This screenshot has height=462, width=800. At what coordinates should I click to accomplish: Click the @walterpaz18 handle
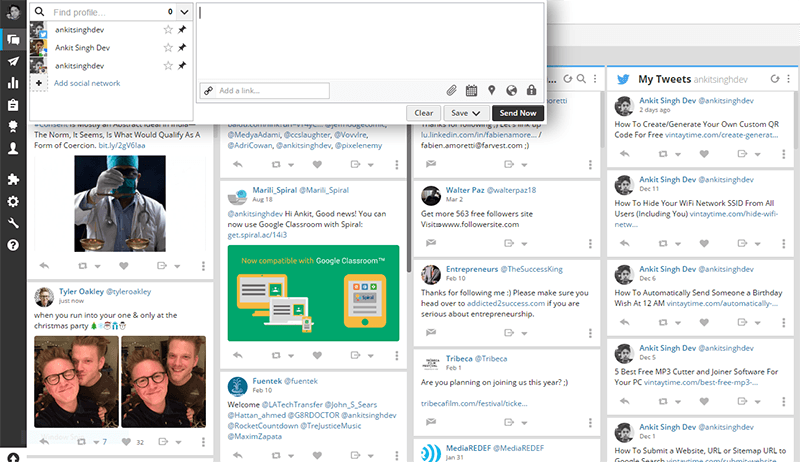click(x=511, y=190)
